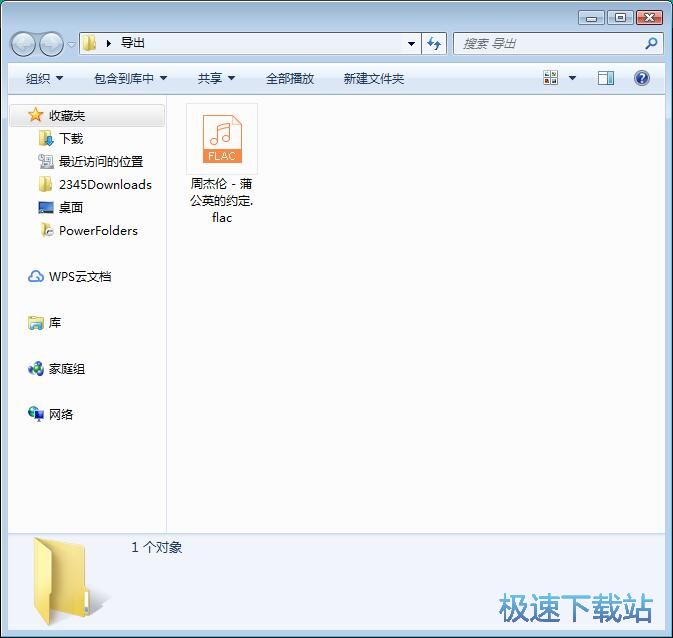Change the view with the view icon
The width and height of the screenshot is (673, 638).
pos(551,78)
